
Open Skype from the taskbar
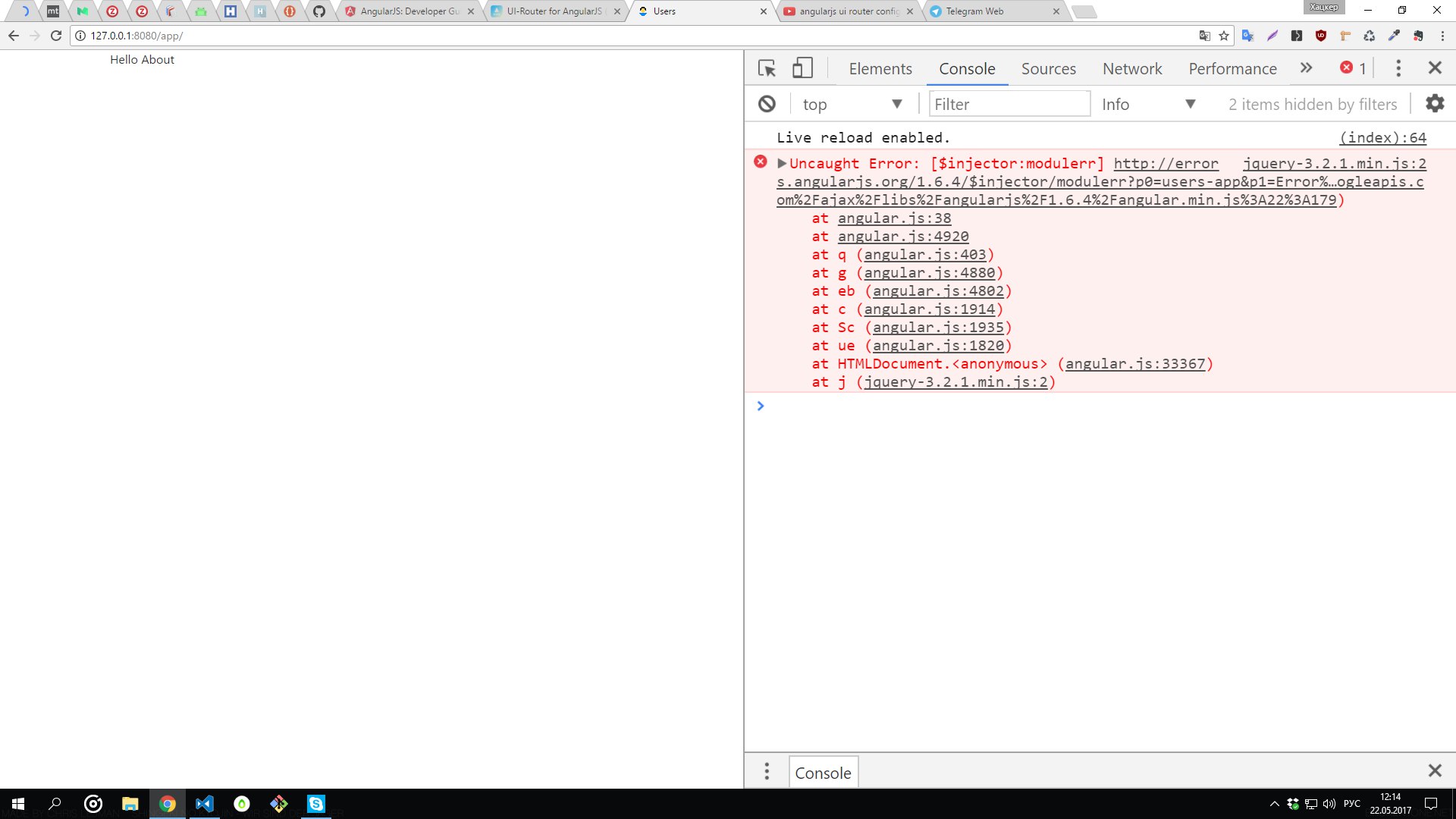click(x=316, y=804)
